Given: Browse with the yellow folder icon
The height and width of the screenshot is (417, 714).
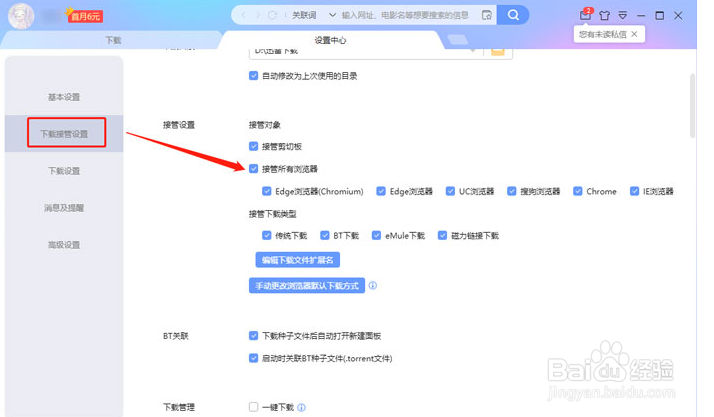Looking at the screenshot, I should point(498,51).
